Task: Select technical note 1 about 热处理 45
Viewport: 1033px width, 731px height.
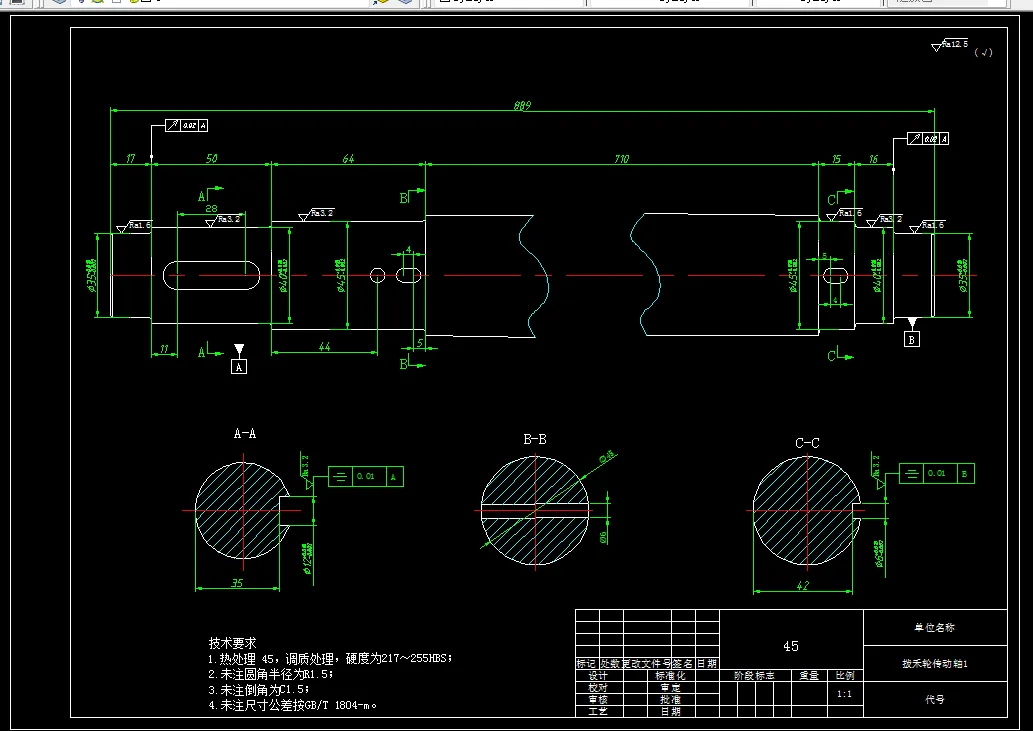Action: coord(330,659)
